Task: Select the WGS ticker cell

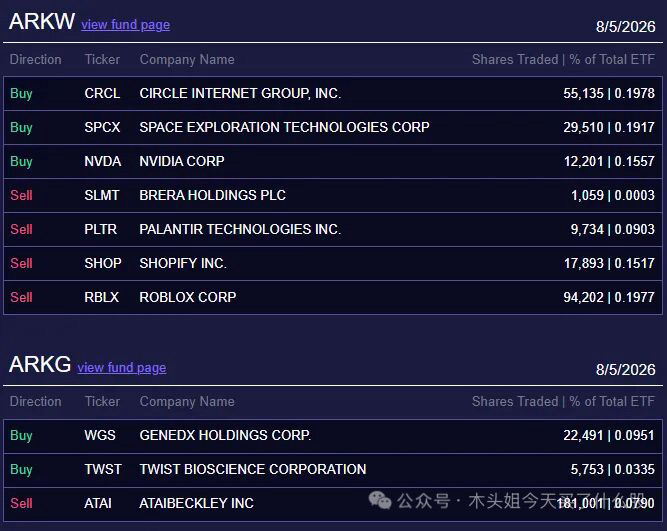Action: pyautogui.click(x=100, y=435)
